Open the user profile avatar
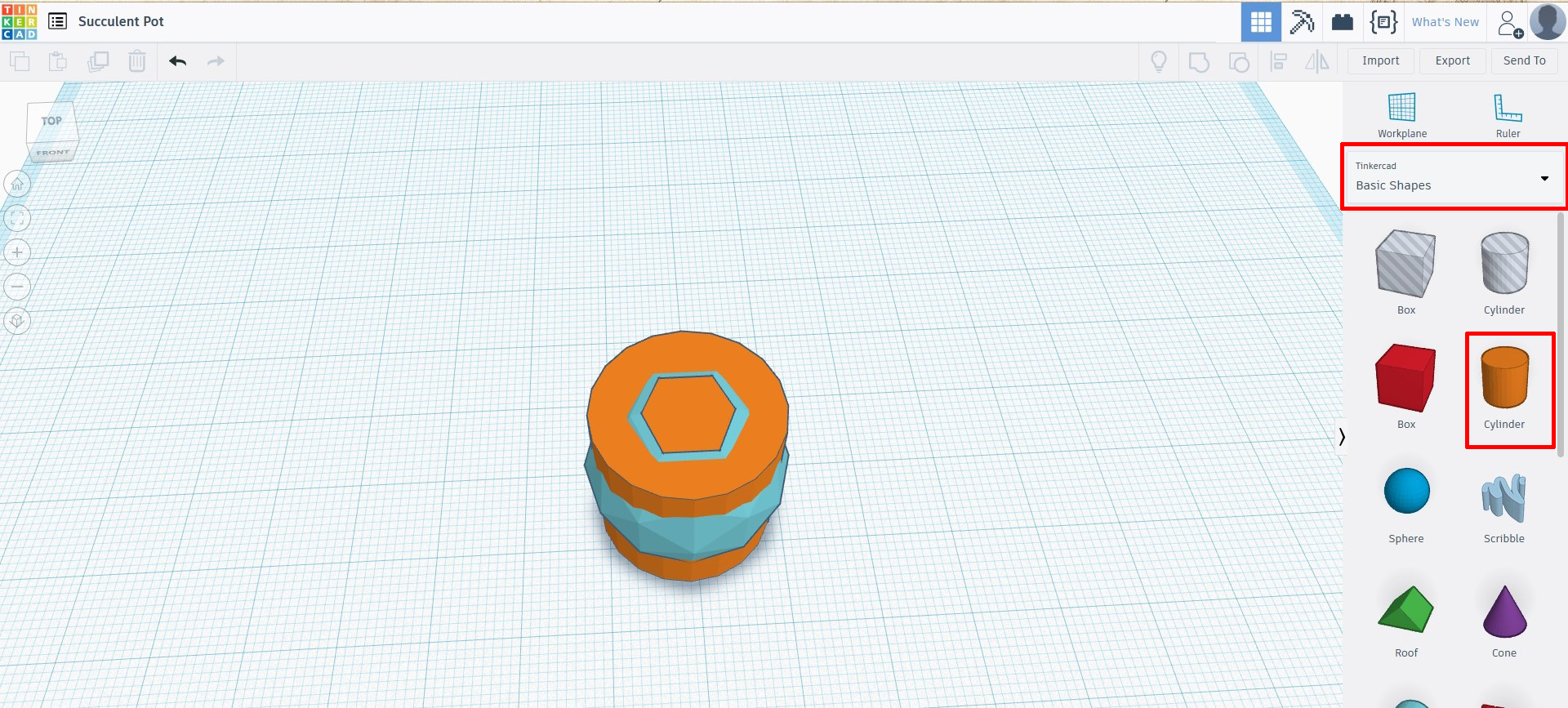 pyautogui.click(x=1548, y=22)
